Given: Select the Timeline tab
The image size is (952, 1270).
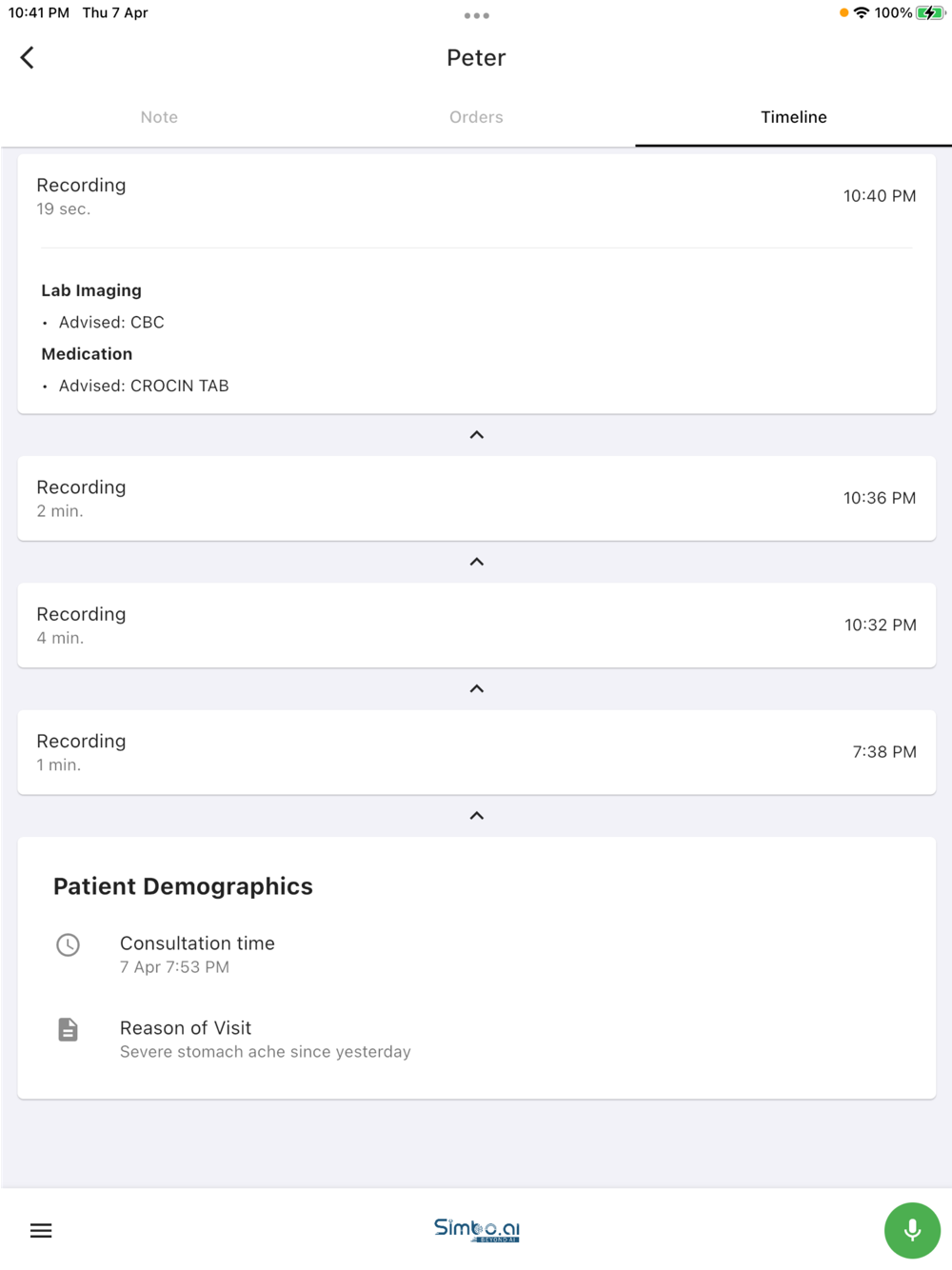Looking at the screenshot, I should coord(793,117).
